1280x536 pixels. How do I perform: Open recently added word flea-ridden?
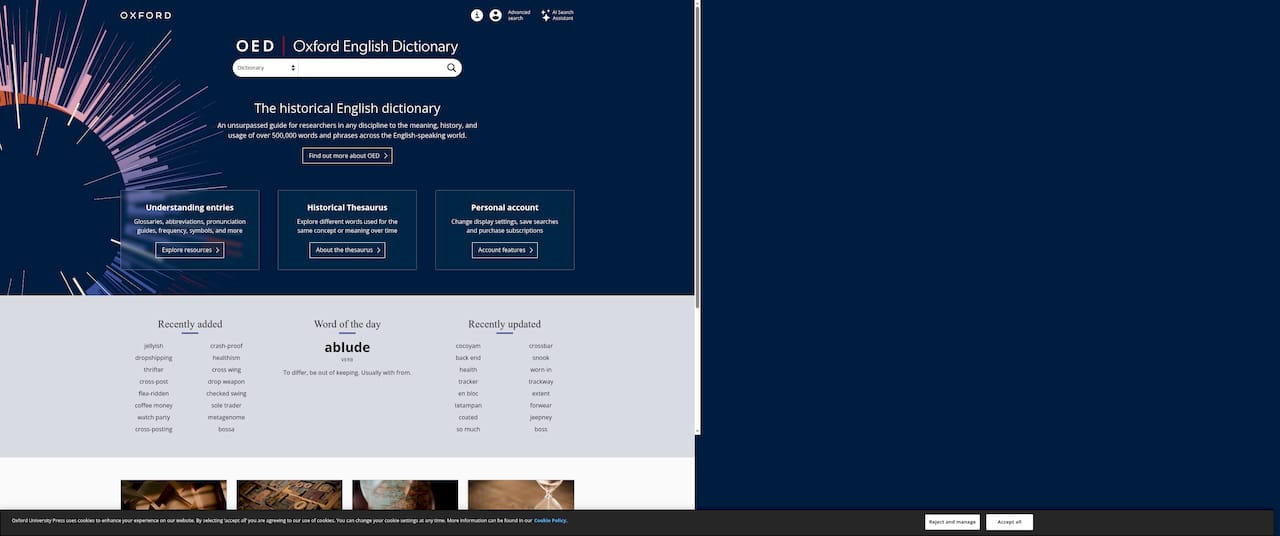click(x=154, y=394)
